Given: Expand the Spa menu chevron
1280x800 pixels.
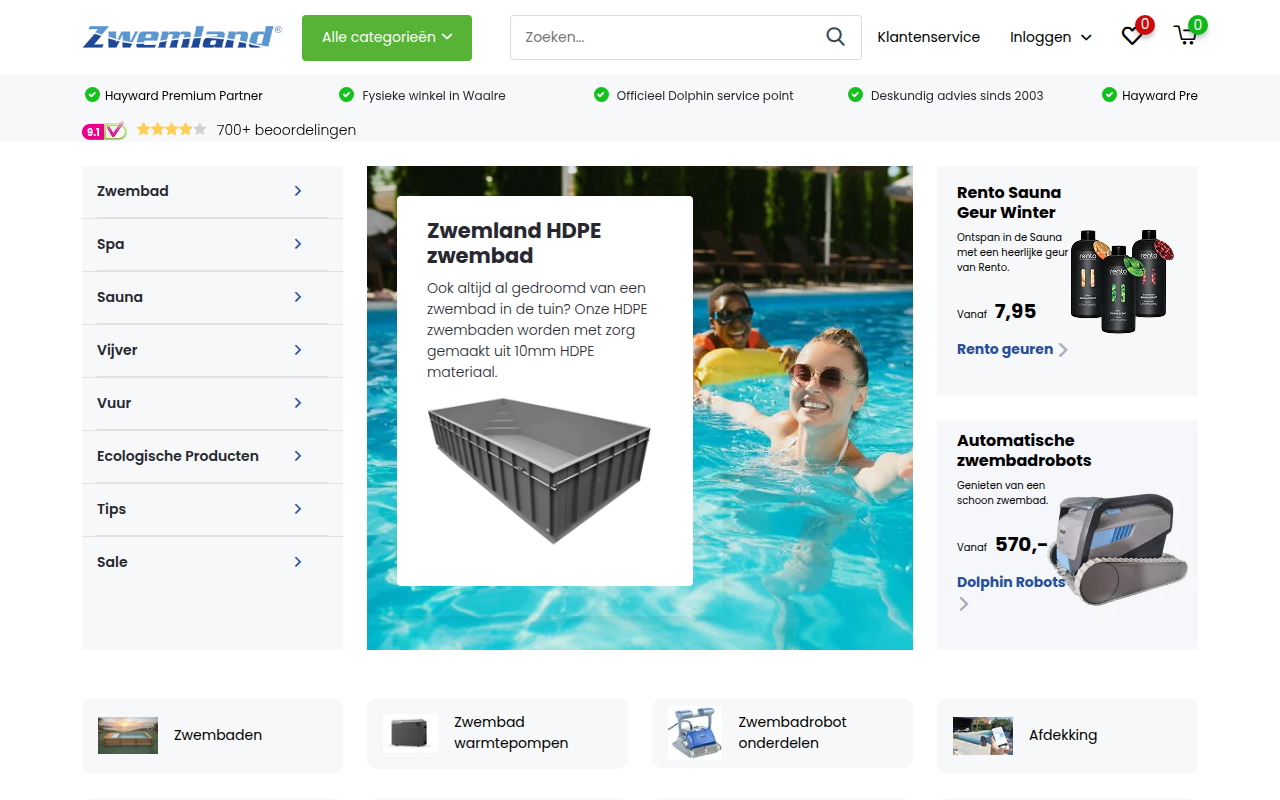Looking at the screenshot, I should [298, 244].
